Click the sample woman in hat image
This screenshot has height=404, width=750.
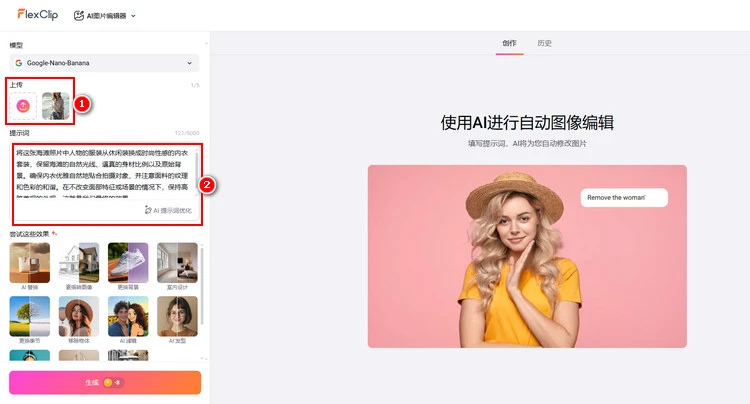(x=527, y=256)
